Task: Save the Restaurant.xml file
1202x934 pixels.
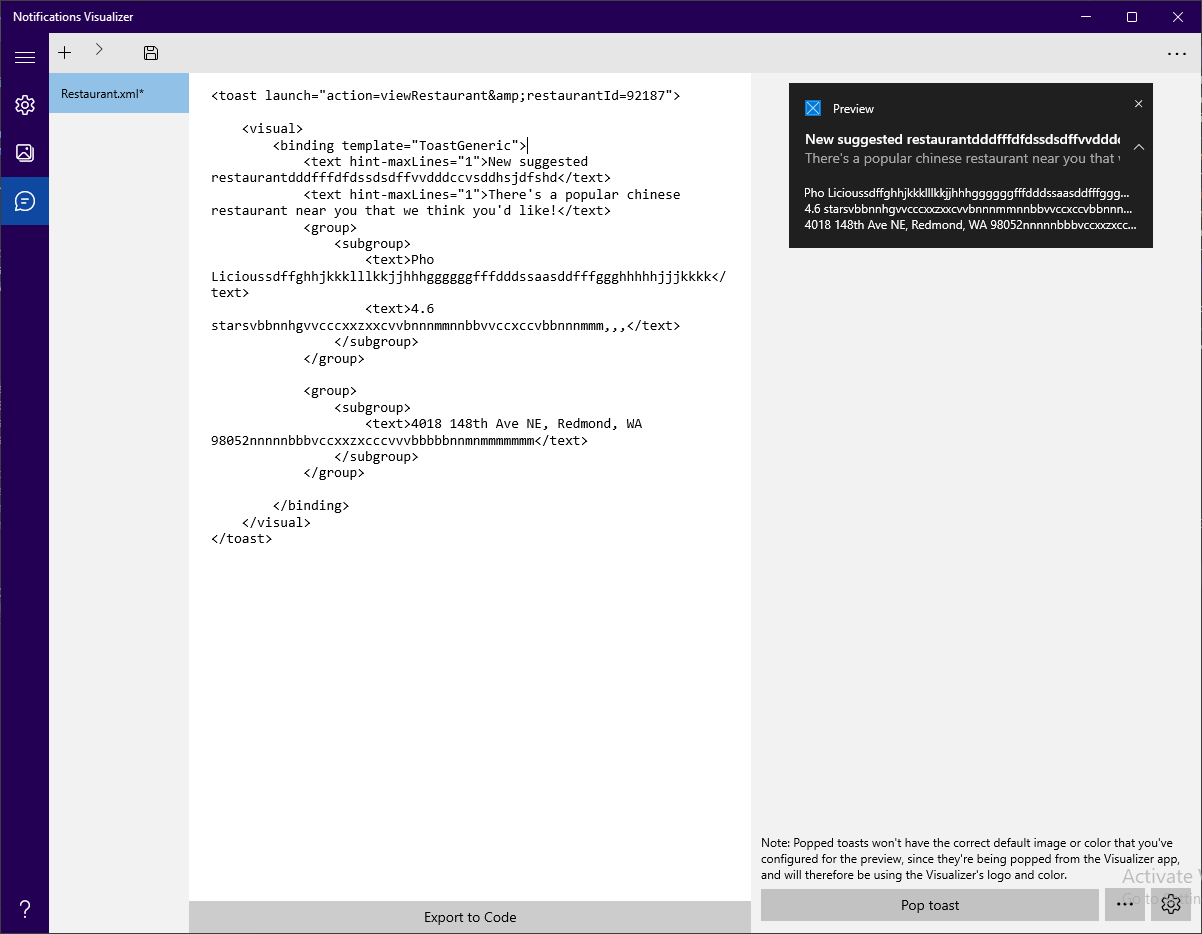Action: coord(150,52)
